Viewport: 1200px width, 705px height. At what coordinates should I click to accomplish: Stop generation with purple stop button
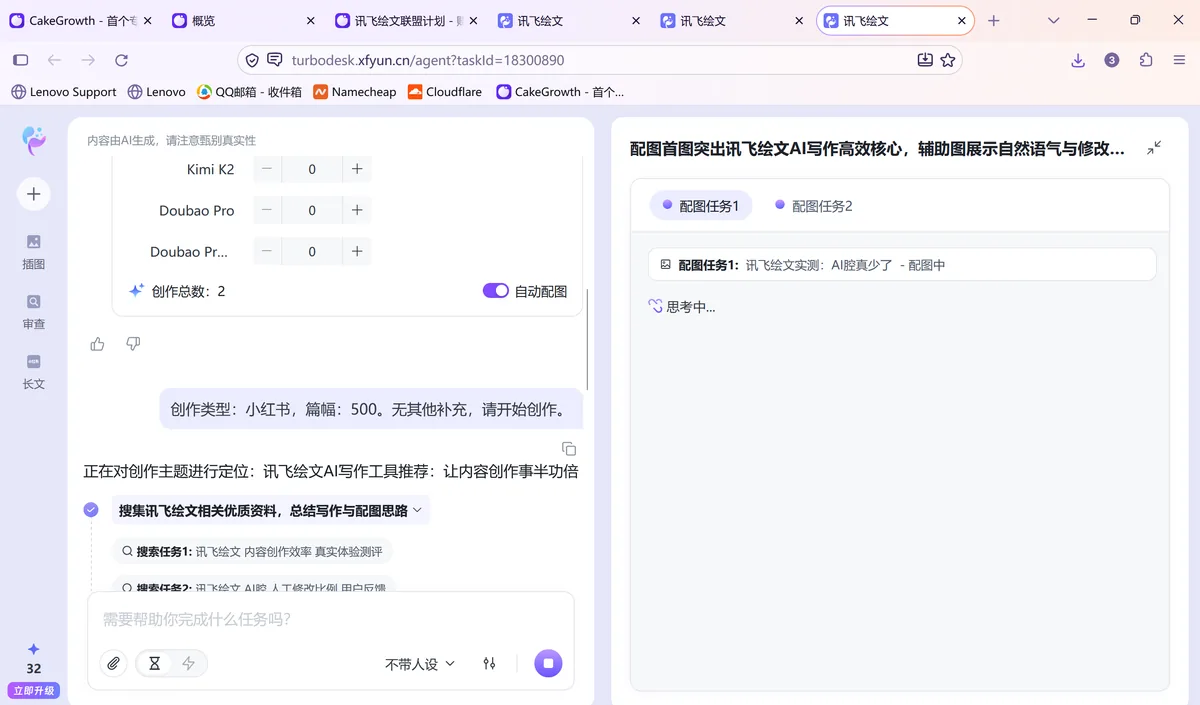pyautogui.click(x=548, y=663)
